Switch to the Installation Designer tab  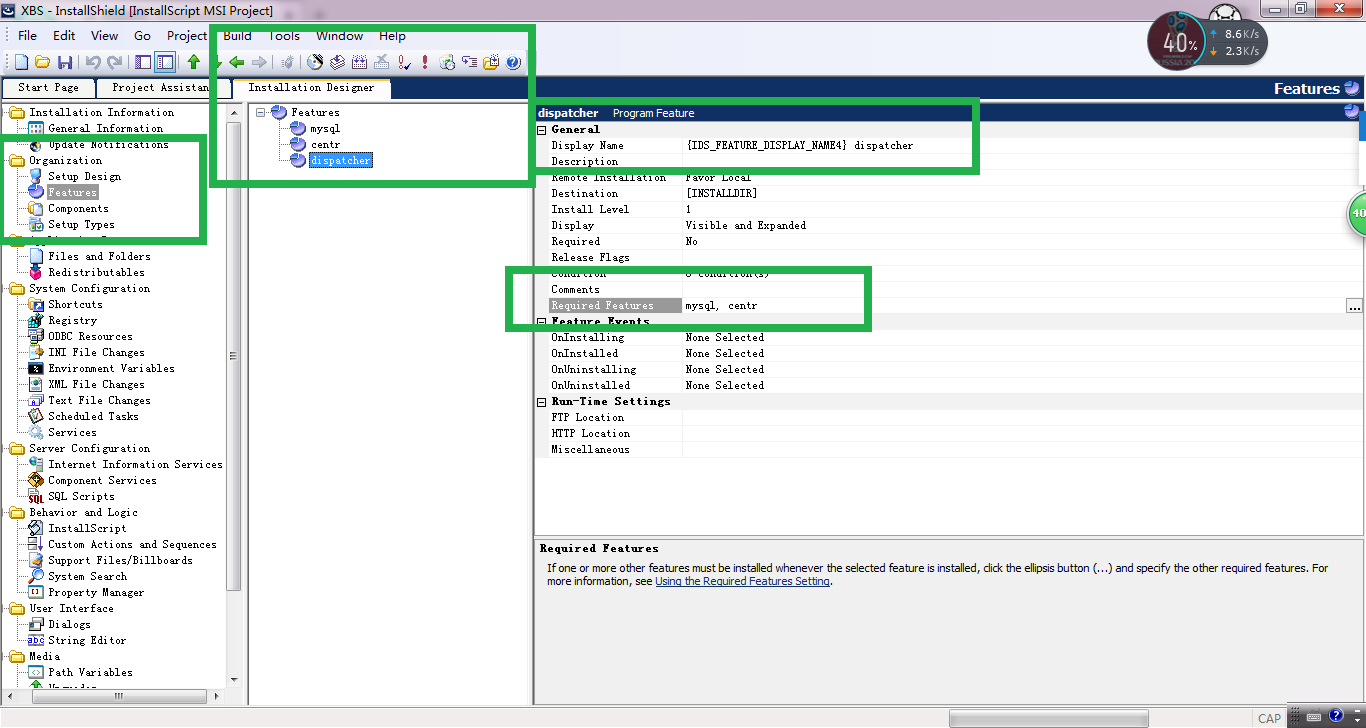click(311, 88)
